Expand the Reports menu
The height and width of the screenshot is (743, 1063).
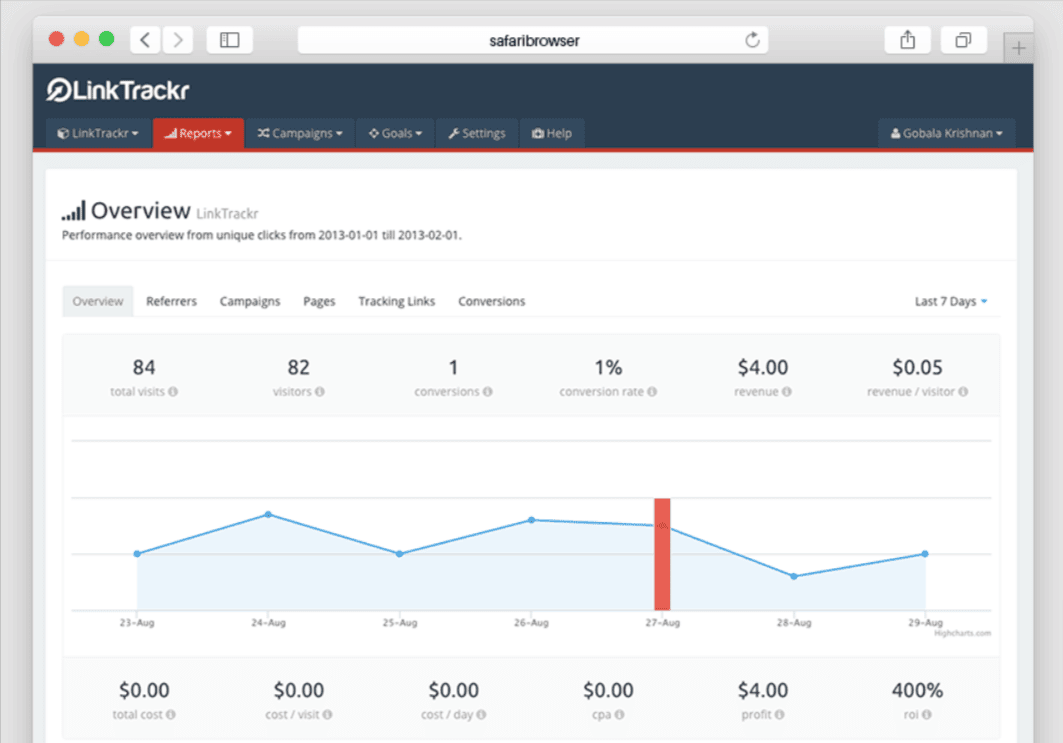tap(198, 133)
